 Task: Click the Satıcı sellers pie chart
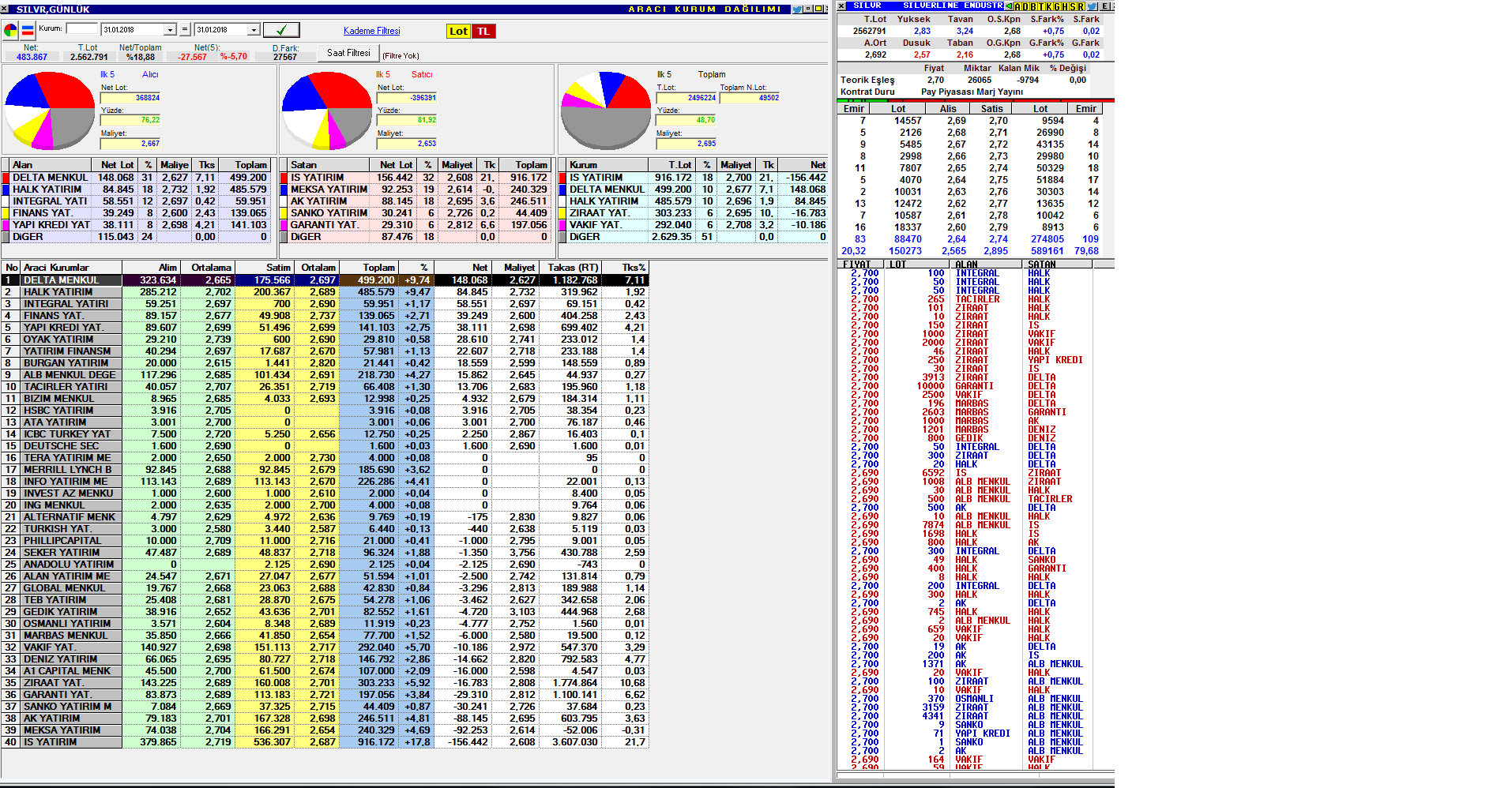pyautogui.click(x=327, y=111)
